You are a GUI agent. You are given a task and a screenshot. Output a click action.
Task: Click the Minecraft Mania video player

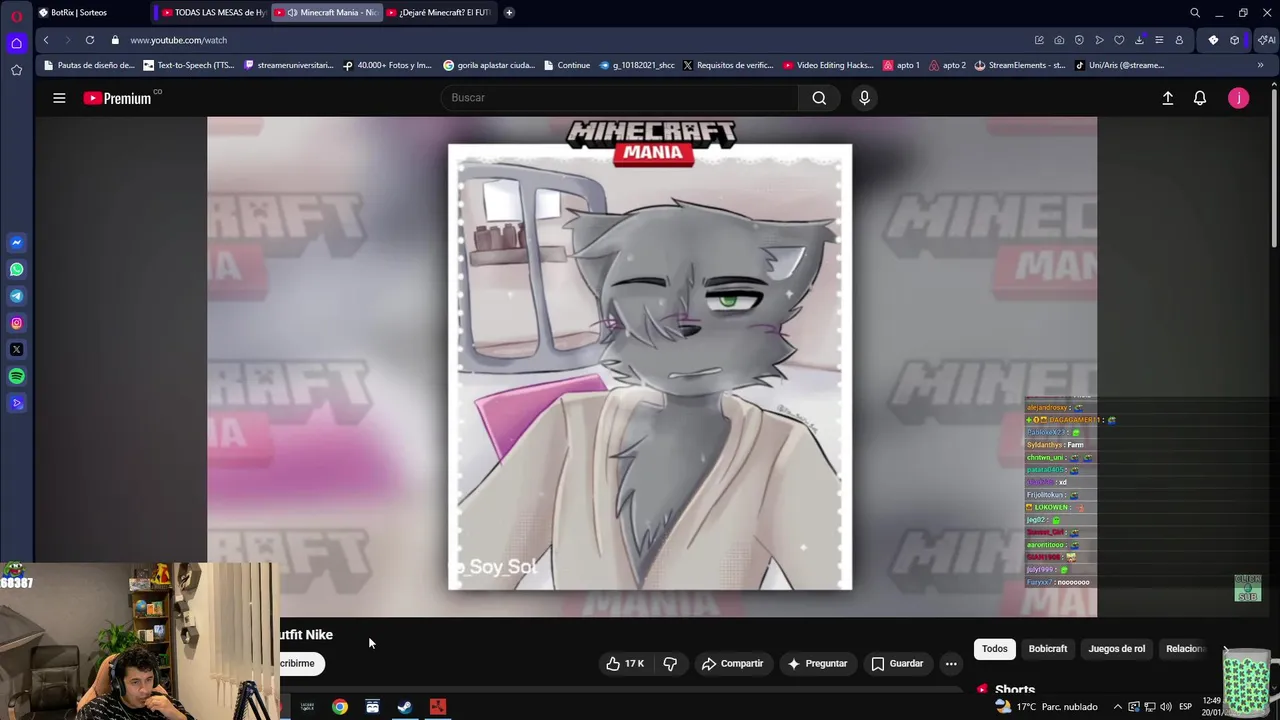(x=652, y=367)
